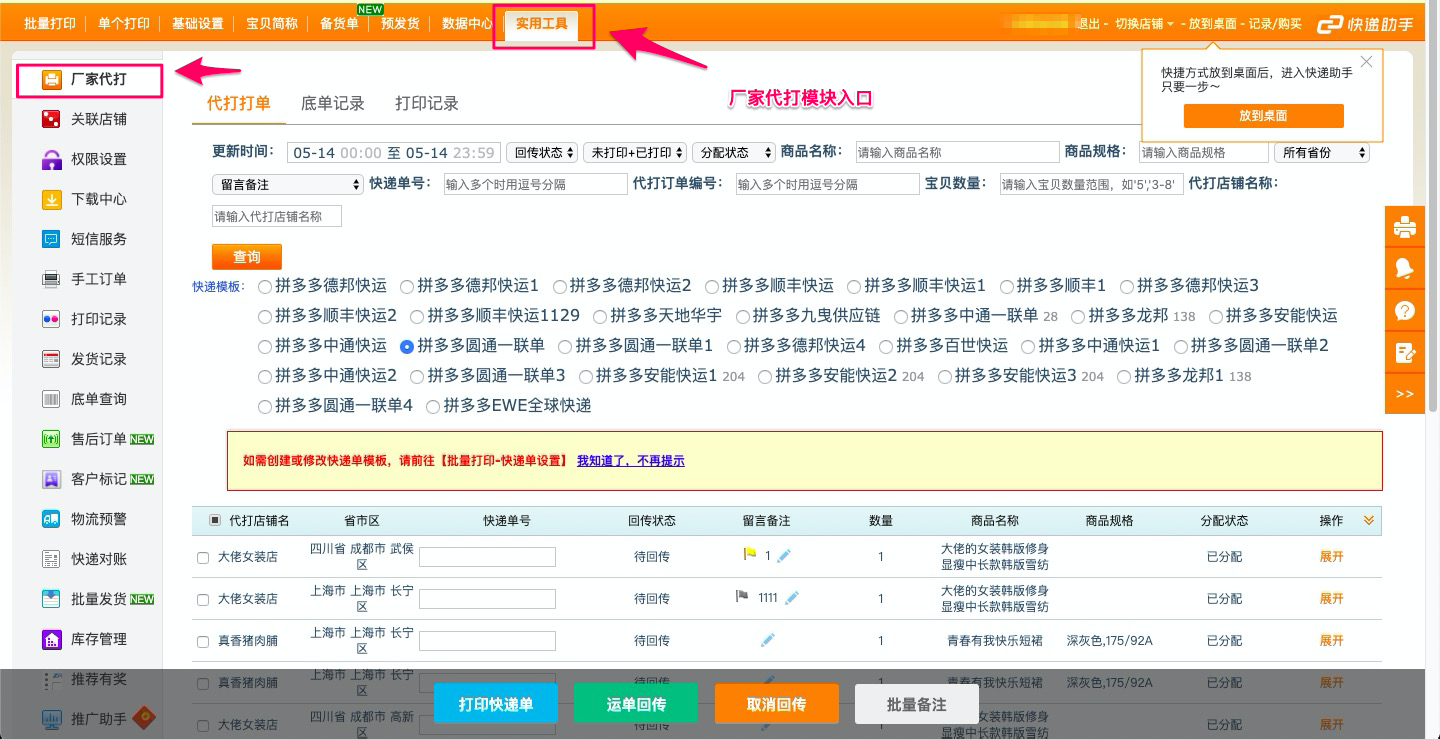Open 库存管理 house icon
Viewport: 1440px width, 739px height.
point(51,639)
